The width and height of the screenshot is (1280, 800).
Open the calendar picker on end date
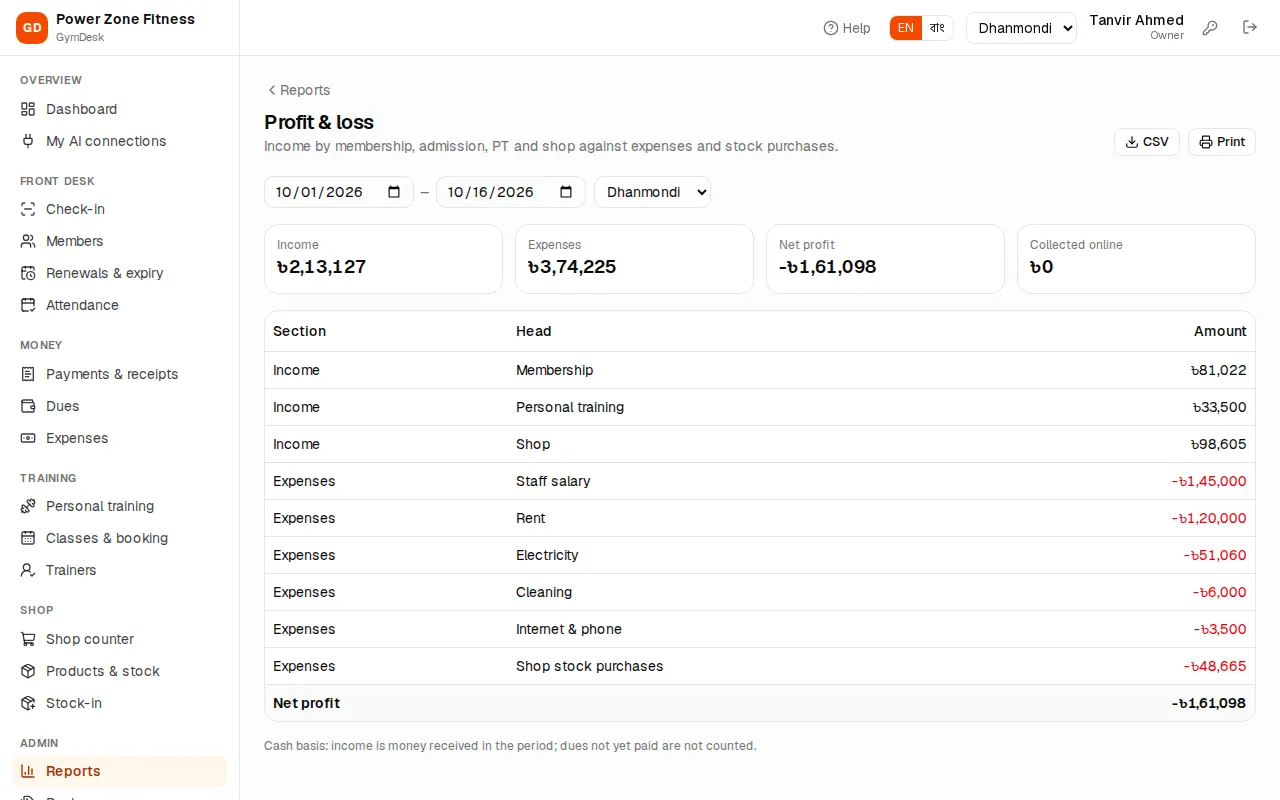pos(566,192)
